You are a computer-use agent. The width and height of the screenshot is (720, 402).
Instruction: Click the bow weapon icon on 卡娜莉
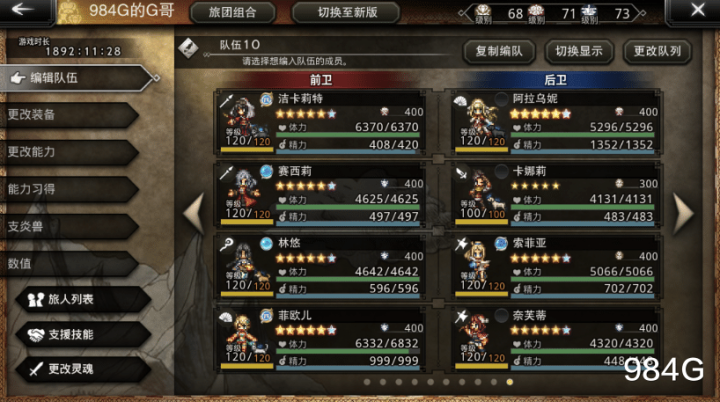point(461,173)
